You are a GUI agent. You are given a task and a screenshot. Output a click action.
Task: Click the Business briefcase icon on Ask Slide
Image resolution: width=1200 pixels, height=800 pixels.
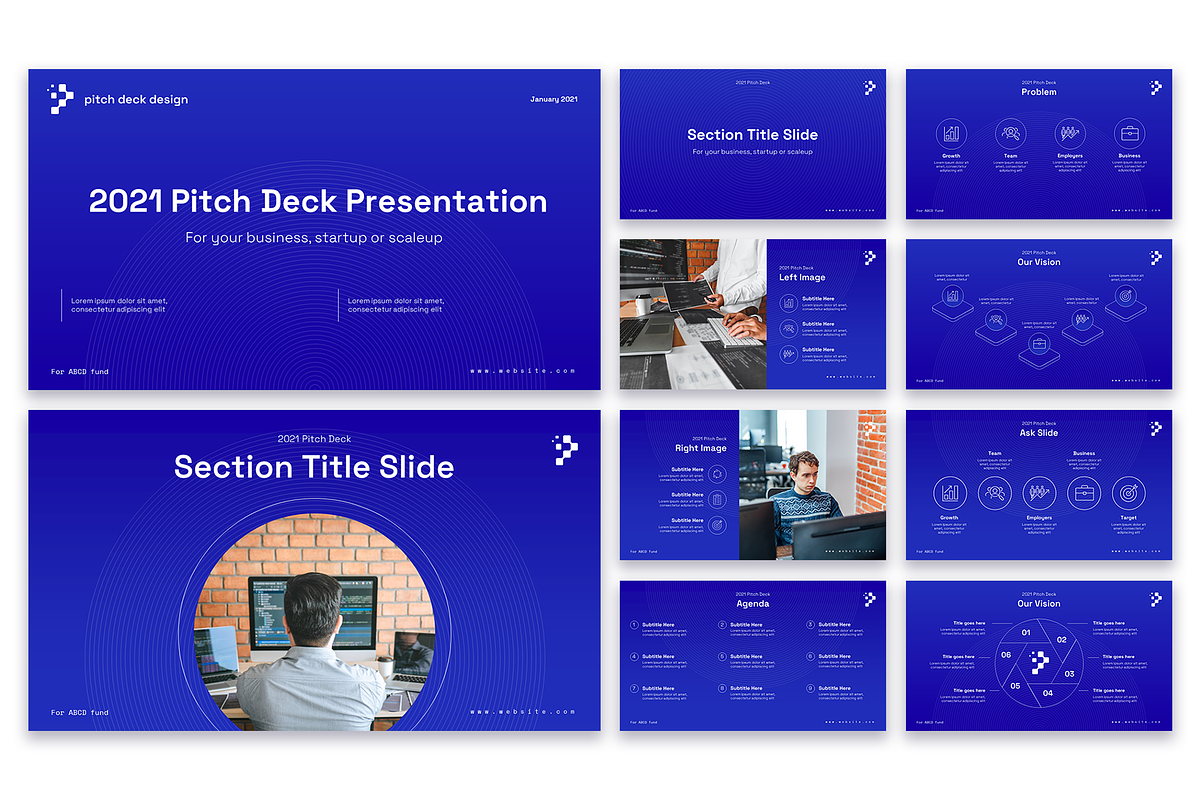(1084, 493)
